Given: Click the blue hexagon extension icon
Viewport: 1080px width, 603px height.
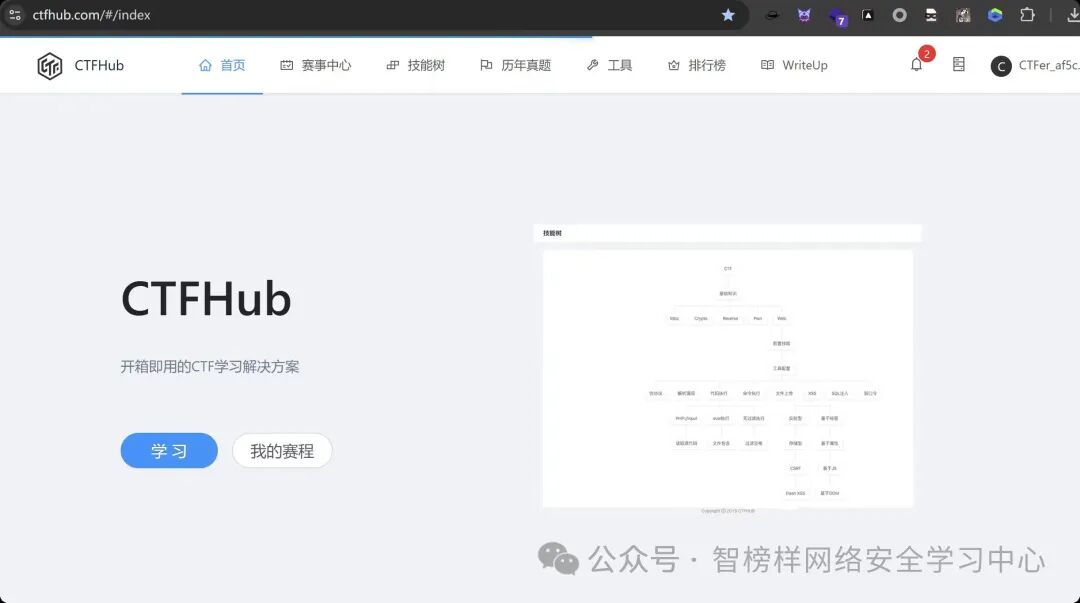Looking at the screenshot, I should tap(995, 15).
